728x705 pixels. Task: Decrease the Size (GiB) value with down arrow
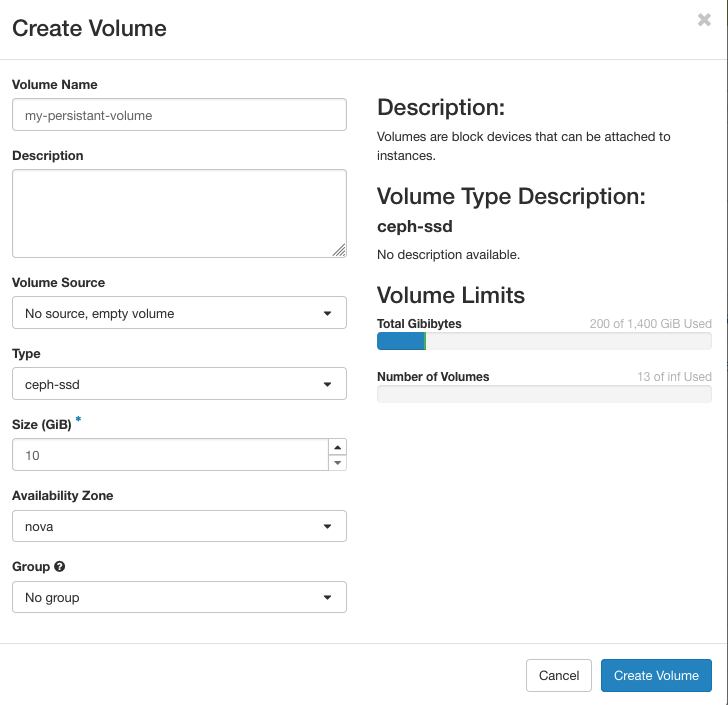click(x=338, y=463)
